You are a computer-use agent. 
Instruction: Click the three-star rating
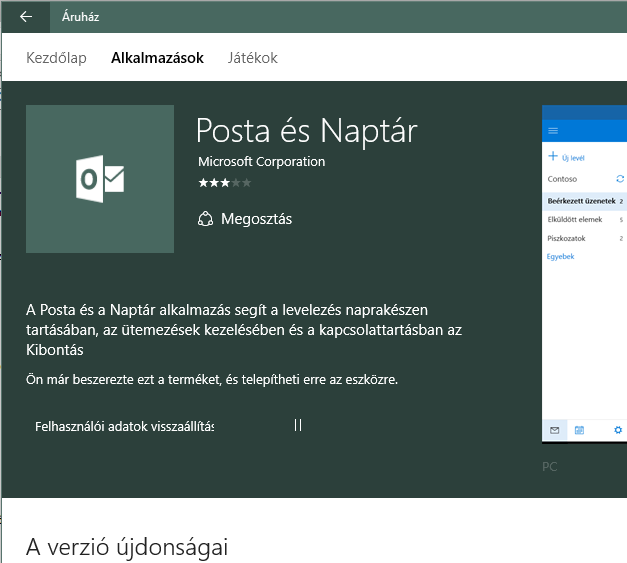tap(225, 183)
